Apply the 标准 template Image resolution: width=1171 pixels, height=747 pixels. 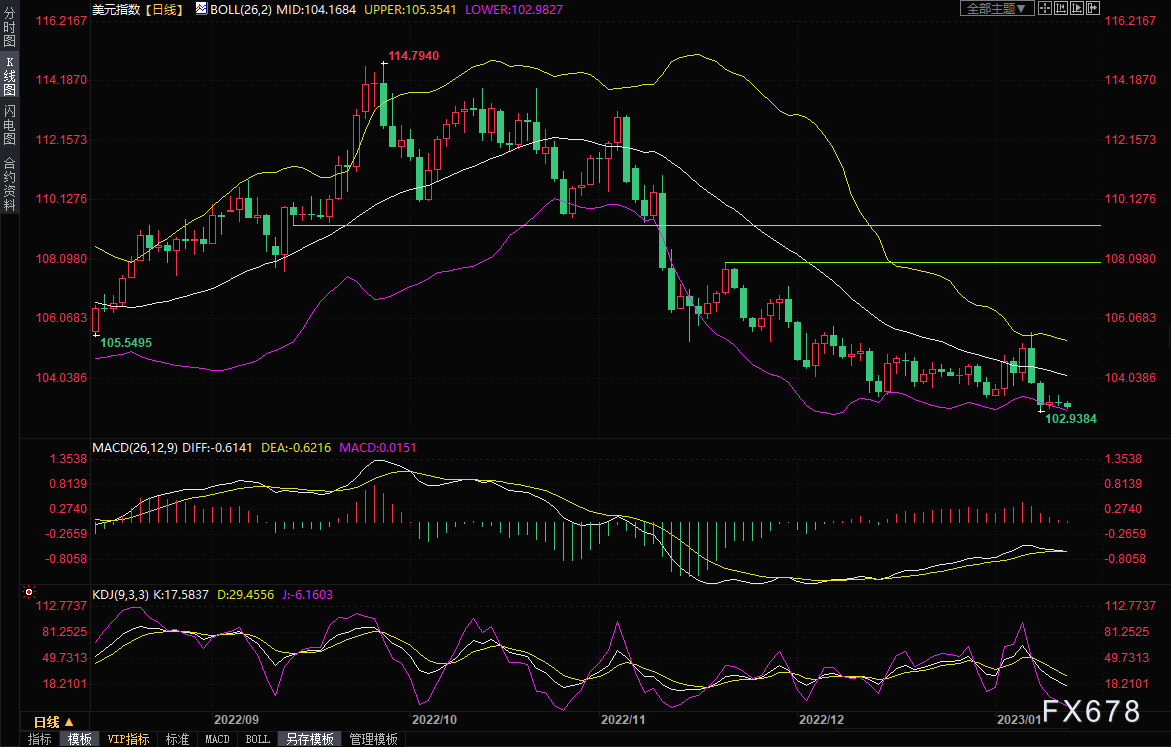177,739
